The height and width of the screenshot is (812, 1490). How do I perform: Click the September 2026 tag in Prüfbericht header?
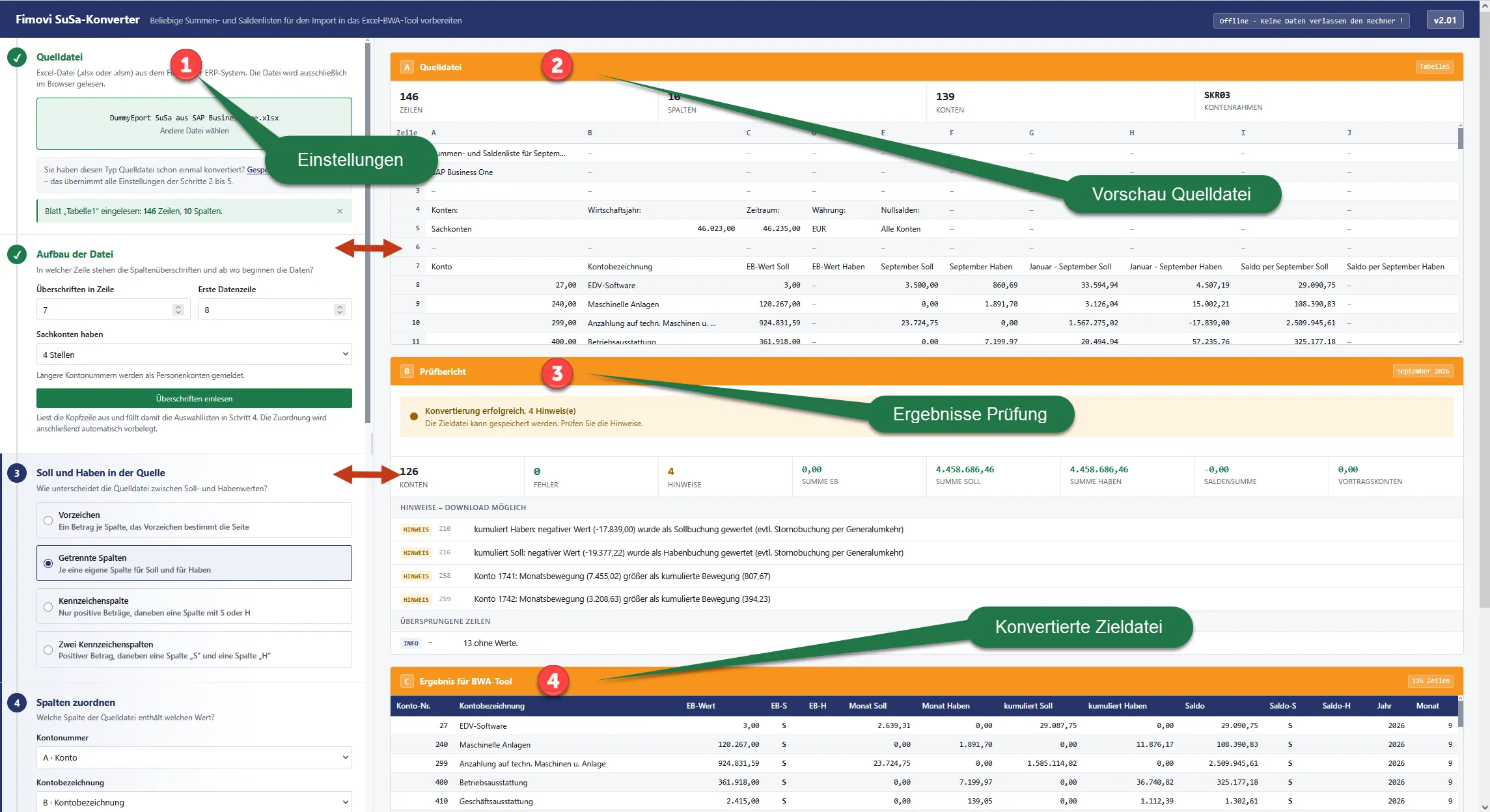click(x=1423, y=372)
